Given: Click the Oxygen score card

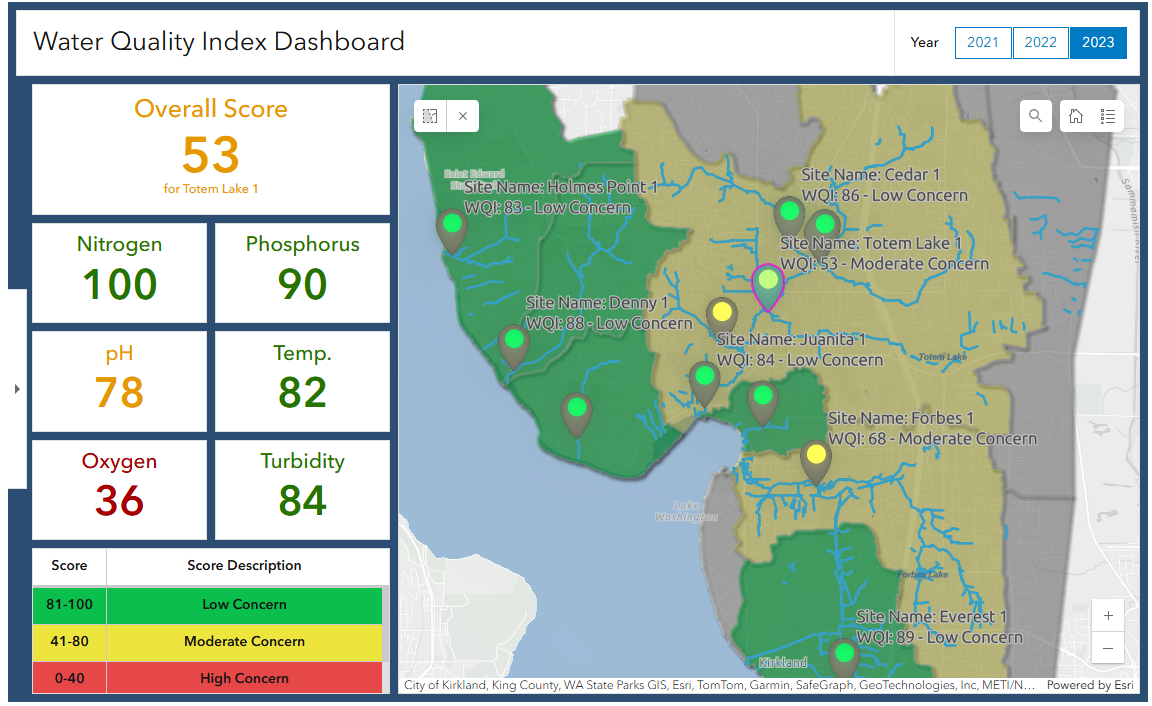Looking at the screenshot, I should [x=119, y=489].
